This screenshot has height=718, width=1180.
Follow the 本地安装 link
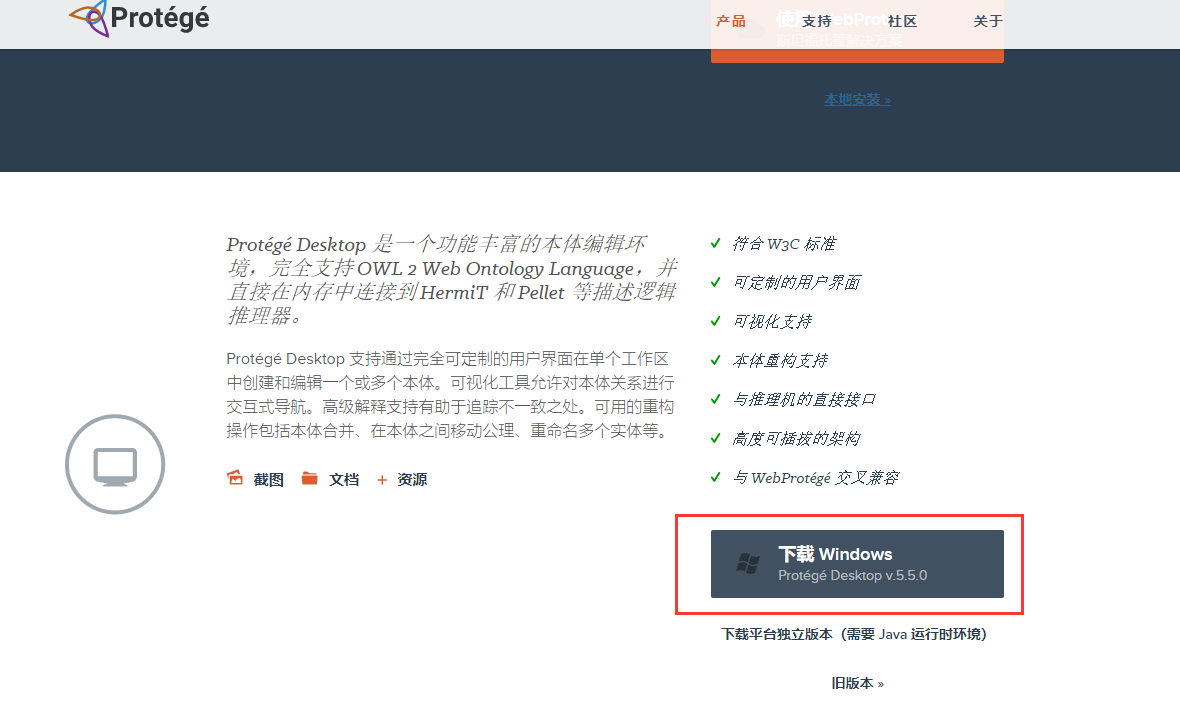[x=857, y=99]
